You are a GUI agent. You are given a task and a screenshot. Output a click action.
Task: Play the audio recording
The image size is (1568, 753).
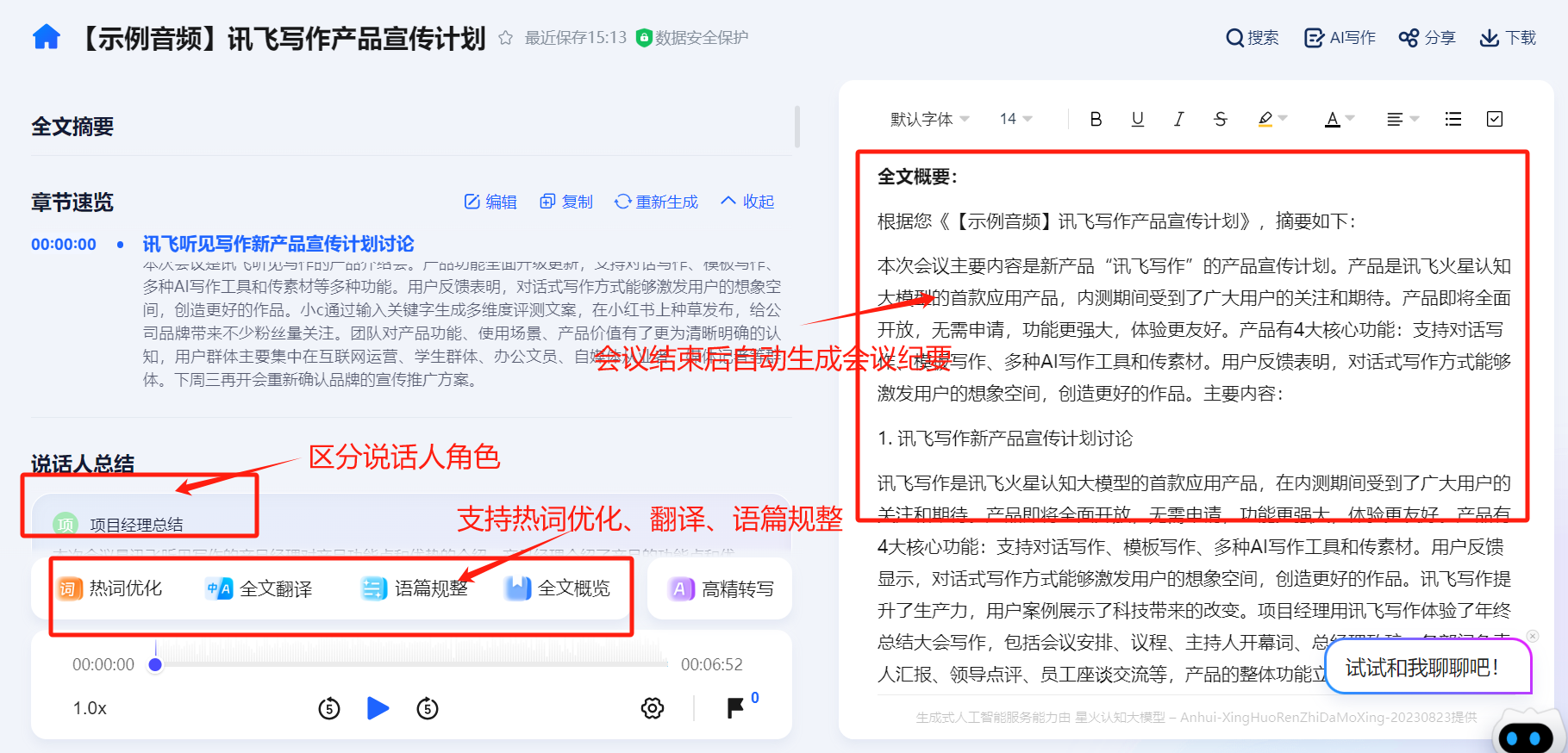coord(378,708)
